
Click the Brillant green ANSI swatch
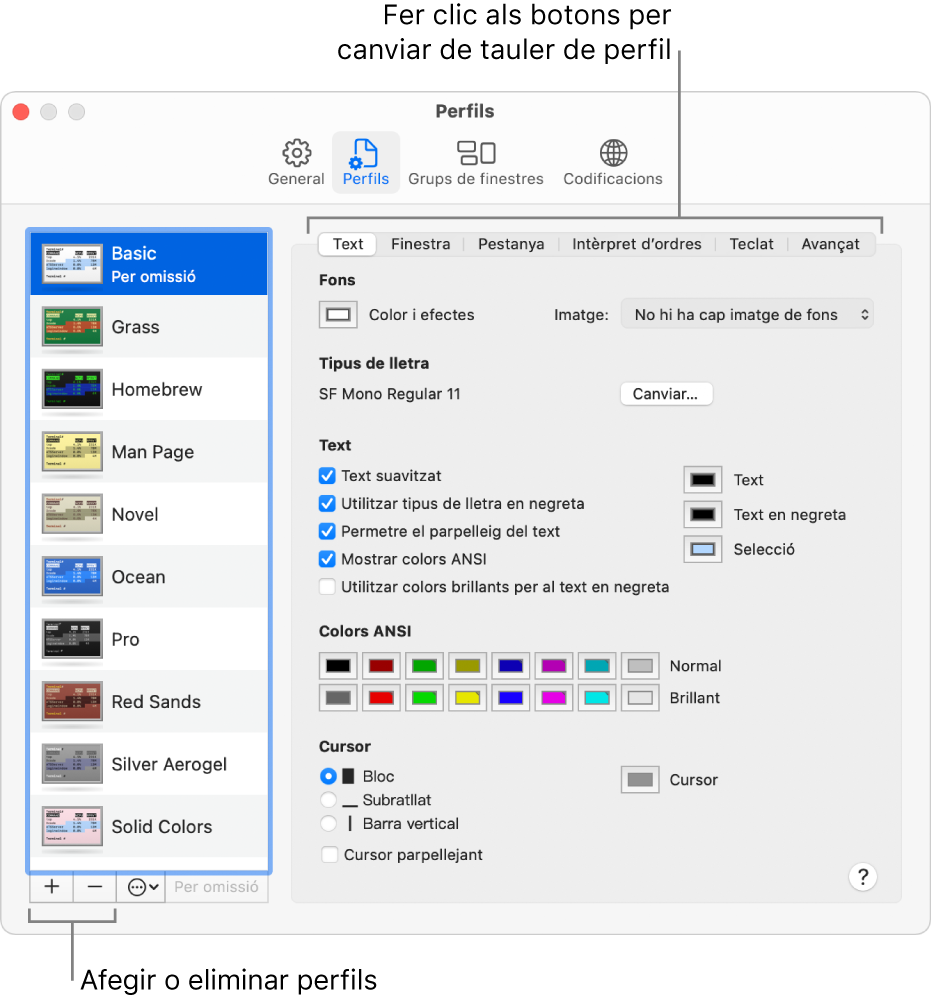[424, 698]
